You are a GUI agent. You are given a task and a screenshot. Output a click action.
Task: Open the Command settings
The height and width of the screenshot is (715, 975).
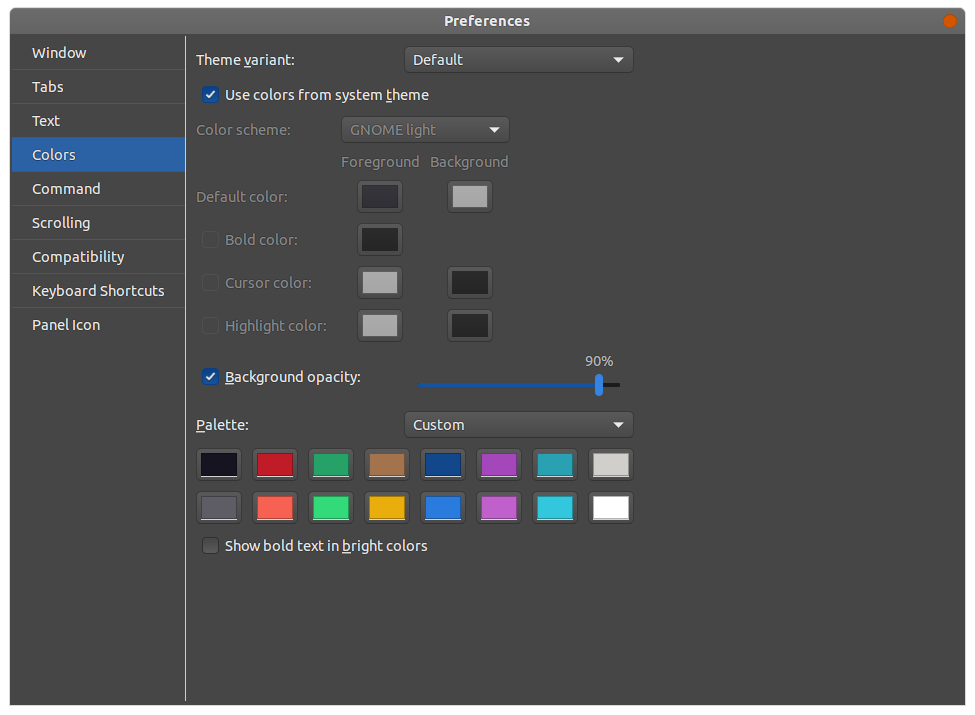(98, 189)
